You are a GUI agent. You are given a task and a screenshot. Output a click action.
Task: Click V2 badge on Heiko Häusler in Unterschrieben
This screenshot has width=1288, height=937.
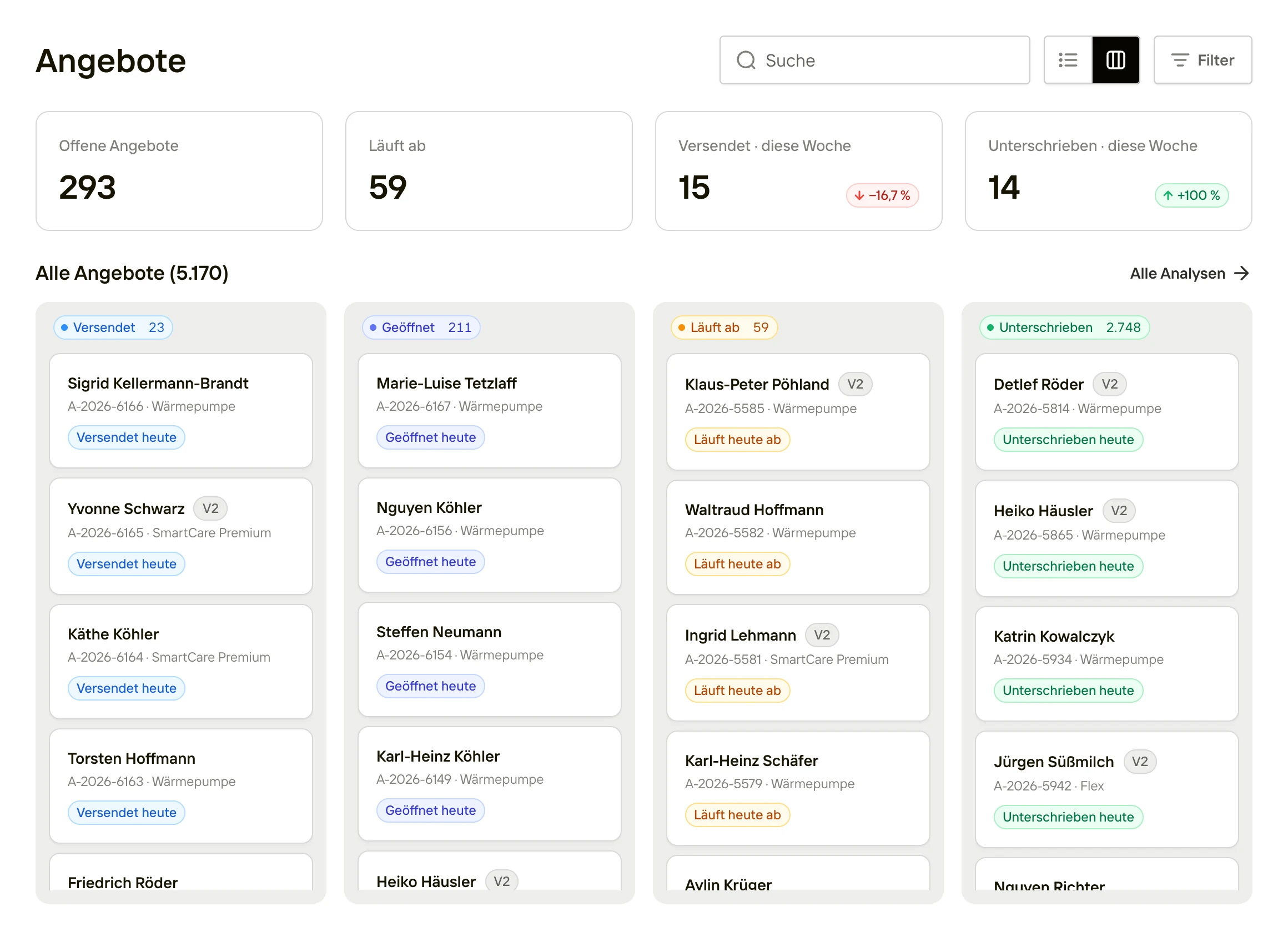[x=1119, y=511]
